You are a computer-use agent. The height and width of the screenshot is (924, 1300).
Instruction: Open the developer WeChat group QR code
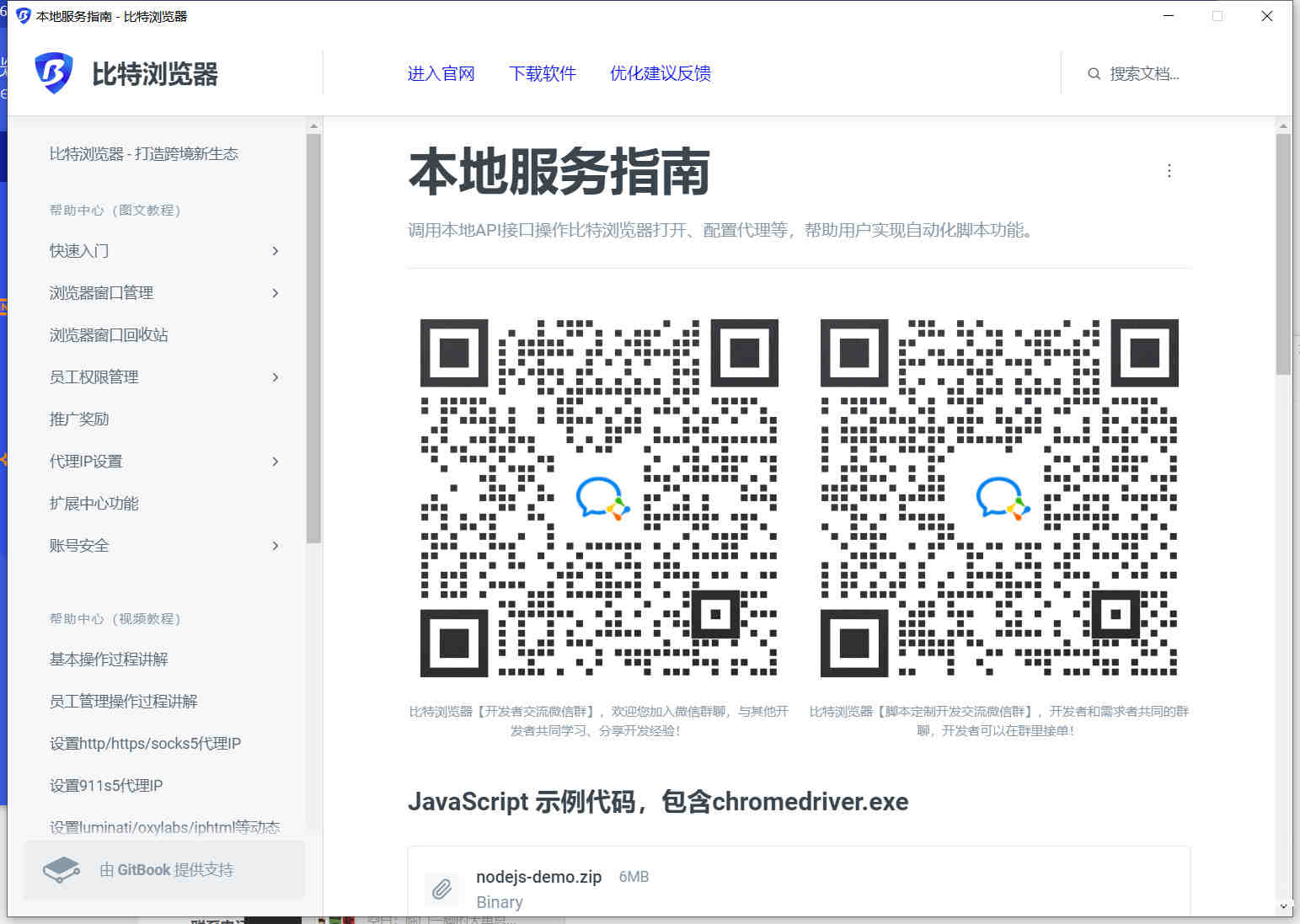599,498
